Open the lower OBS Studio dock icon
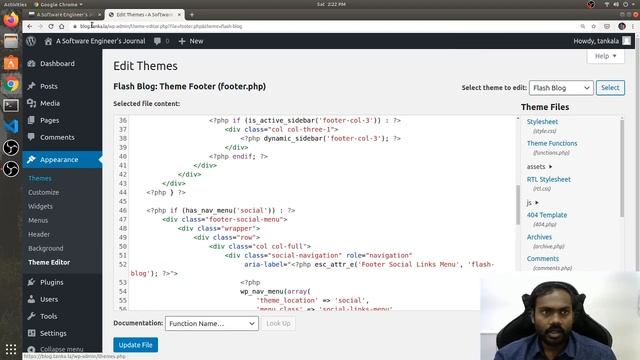640x360 pixels. (x=11, y=169)
